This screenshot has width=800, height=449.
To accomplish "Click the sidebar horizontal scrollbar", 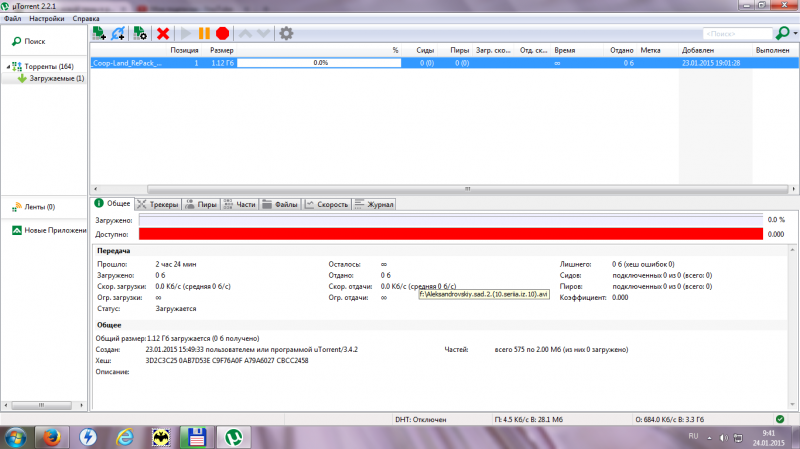I will [41, 405].
